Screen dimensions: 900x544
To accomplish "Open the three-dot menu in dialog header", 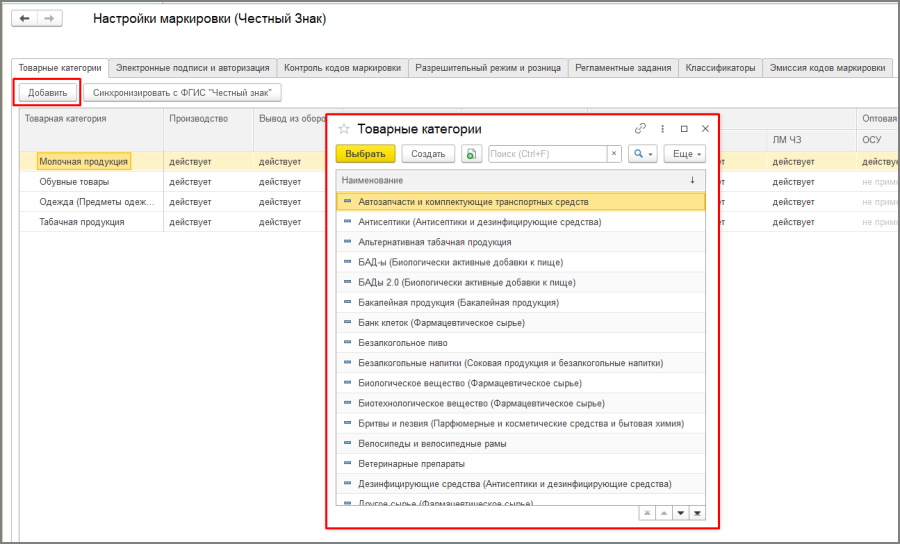I will tap(662, 129).
